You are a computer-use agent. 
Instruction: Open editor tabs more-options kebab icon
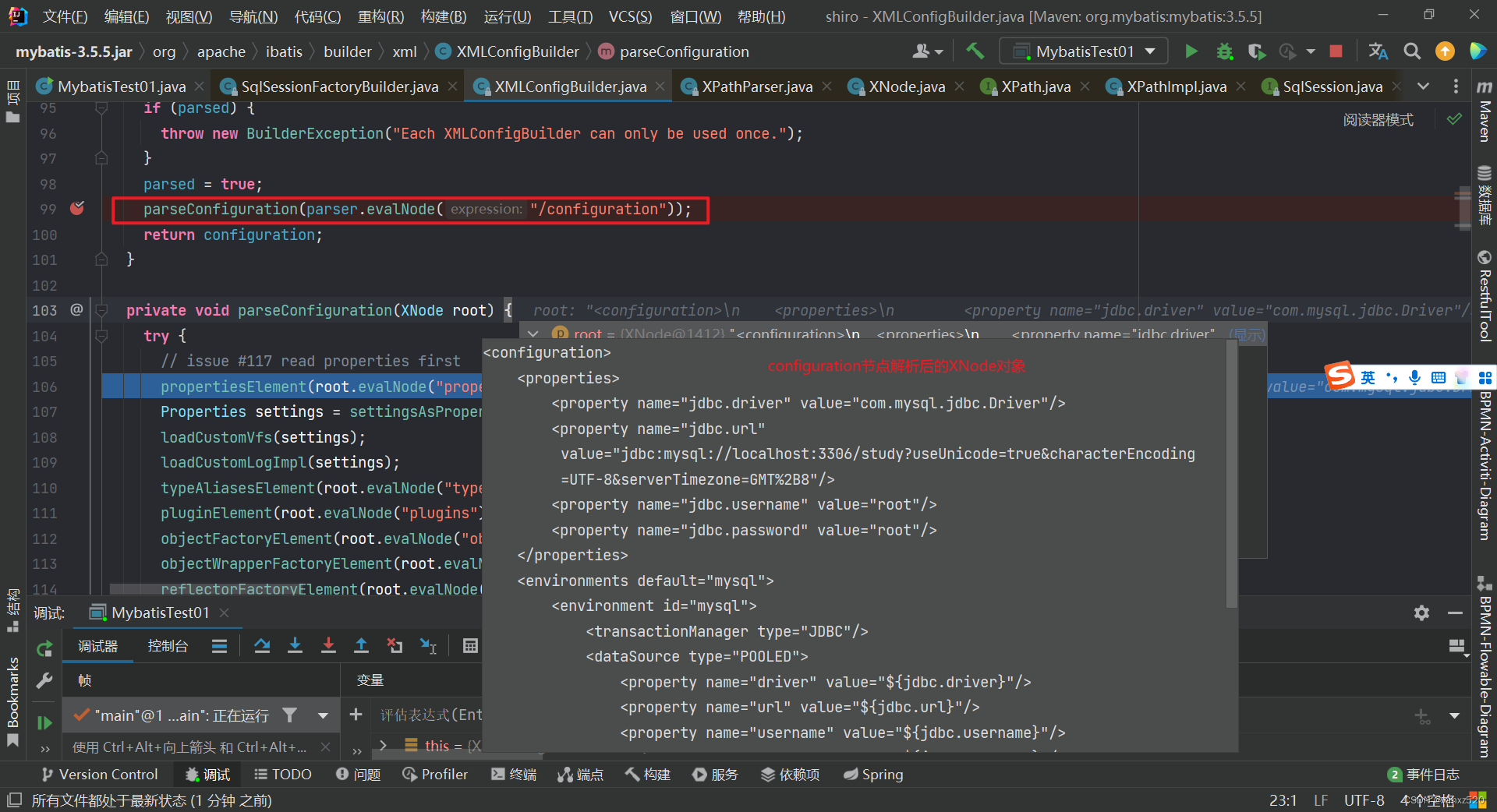coord(1456,86)
